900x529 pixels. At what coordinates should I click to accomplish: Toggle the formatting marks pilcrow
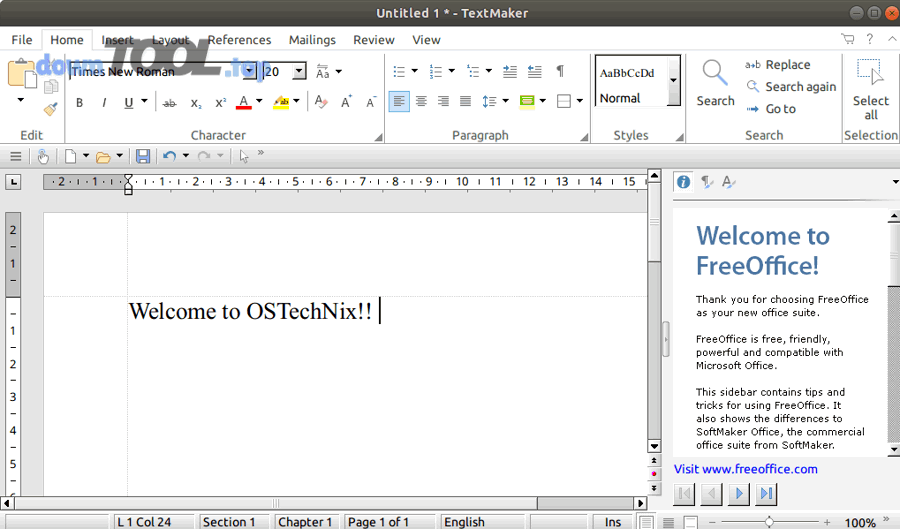(560, 71)
